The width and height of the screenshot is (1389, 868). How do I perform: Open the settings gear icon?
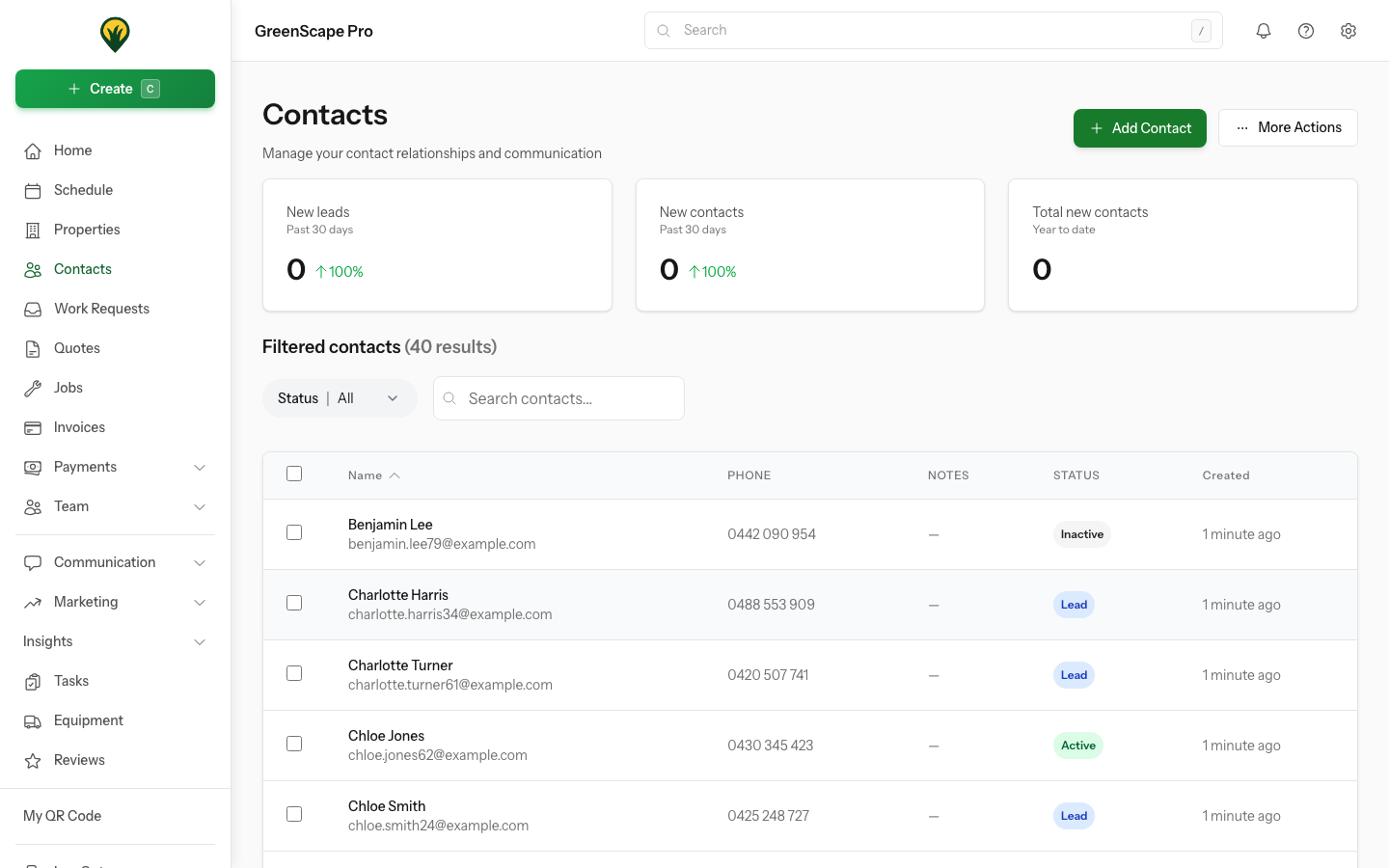[1348, 30]
